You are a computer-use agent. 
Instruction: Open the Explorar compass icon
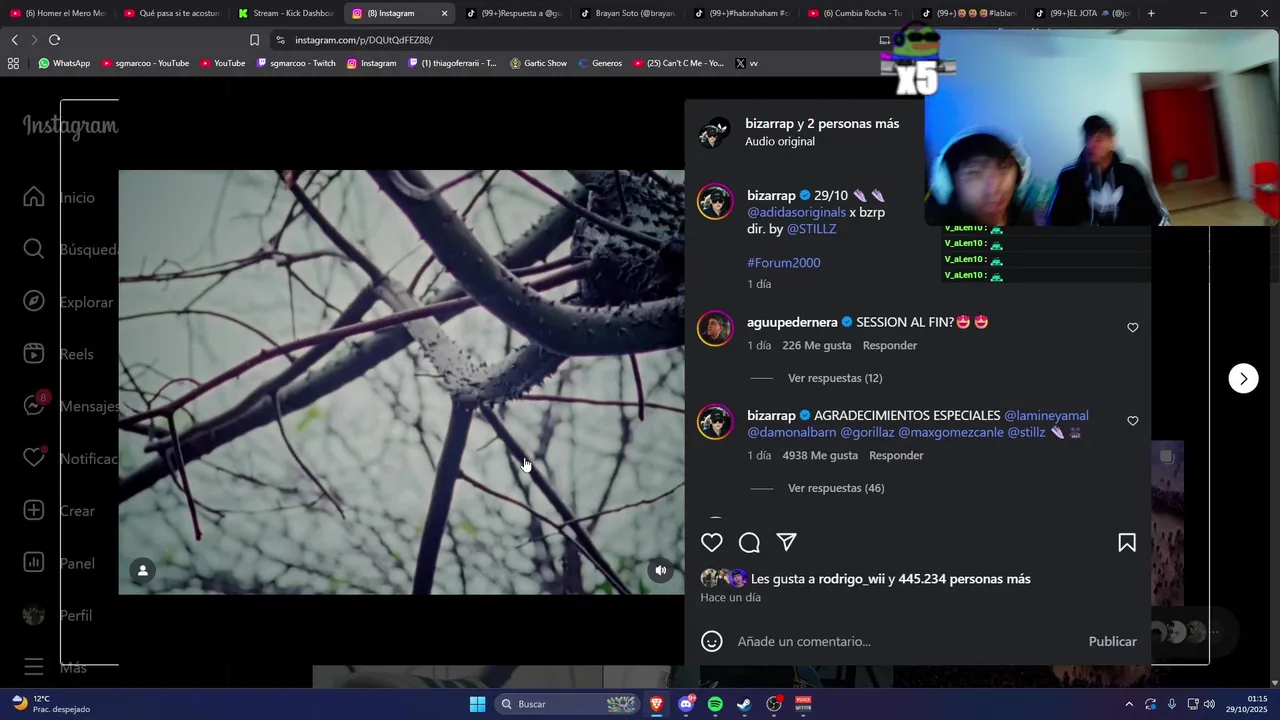tap(34, 302)
